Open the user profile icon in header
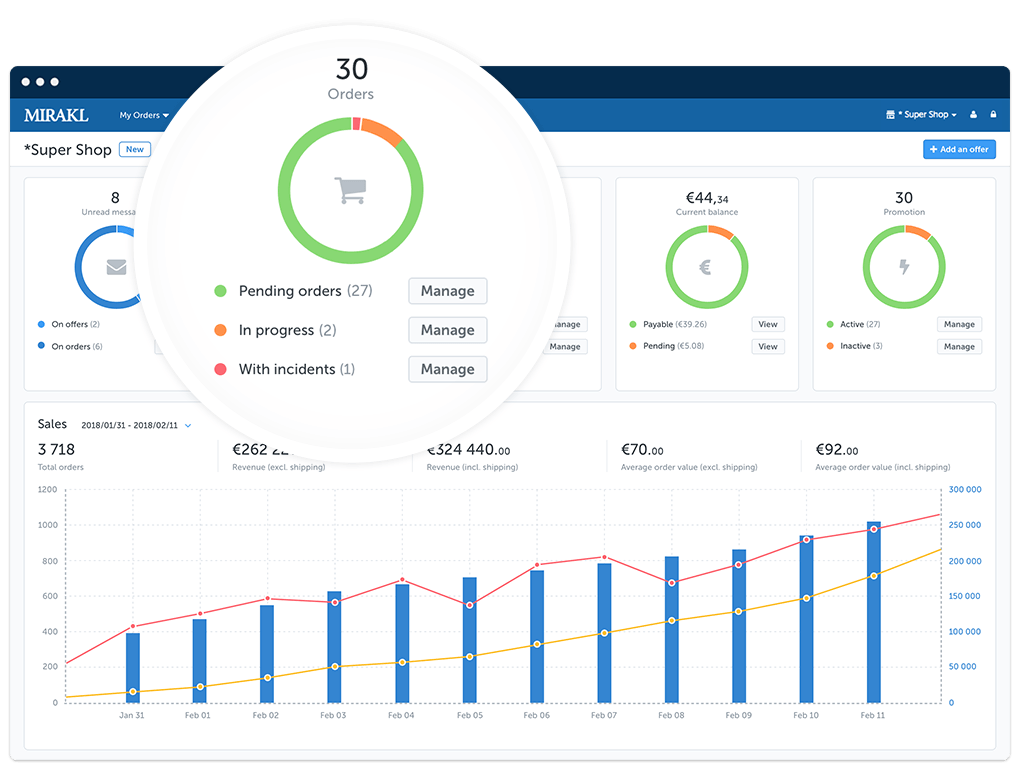 click(973, 115)
